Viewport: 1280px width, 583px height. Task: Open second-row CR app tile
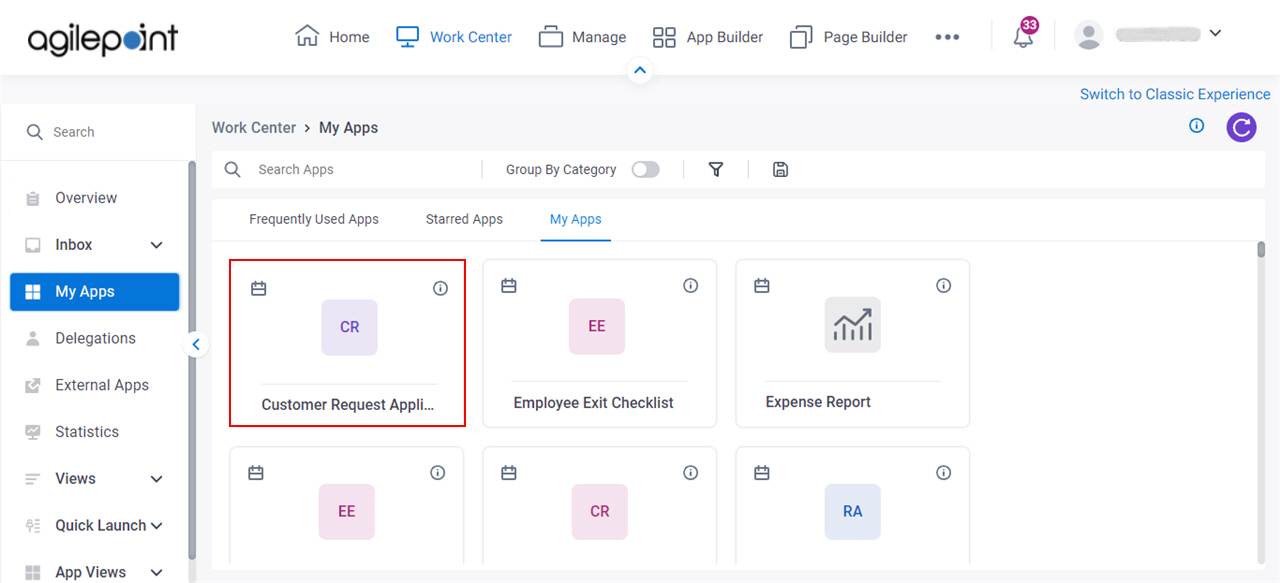tap(600, 512)
